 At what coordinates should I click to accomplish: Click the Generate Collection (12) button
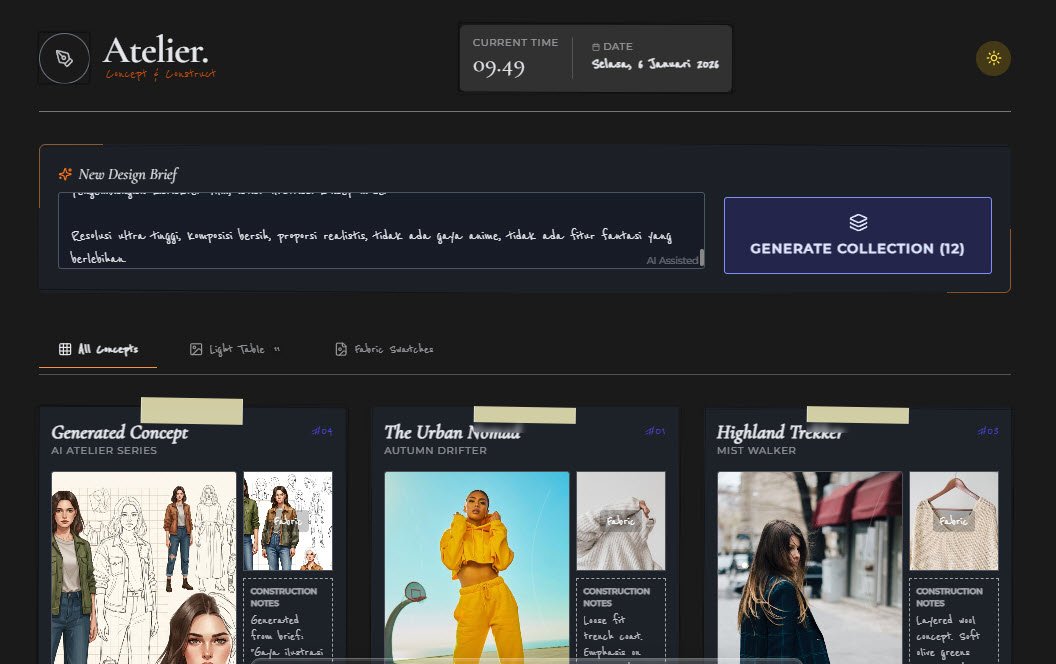pyautogui.click(x=857, y=235)
